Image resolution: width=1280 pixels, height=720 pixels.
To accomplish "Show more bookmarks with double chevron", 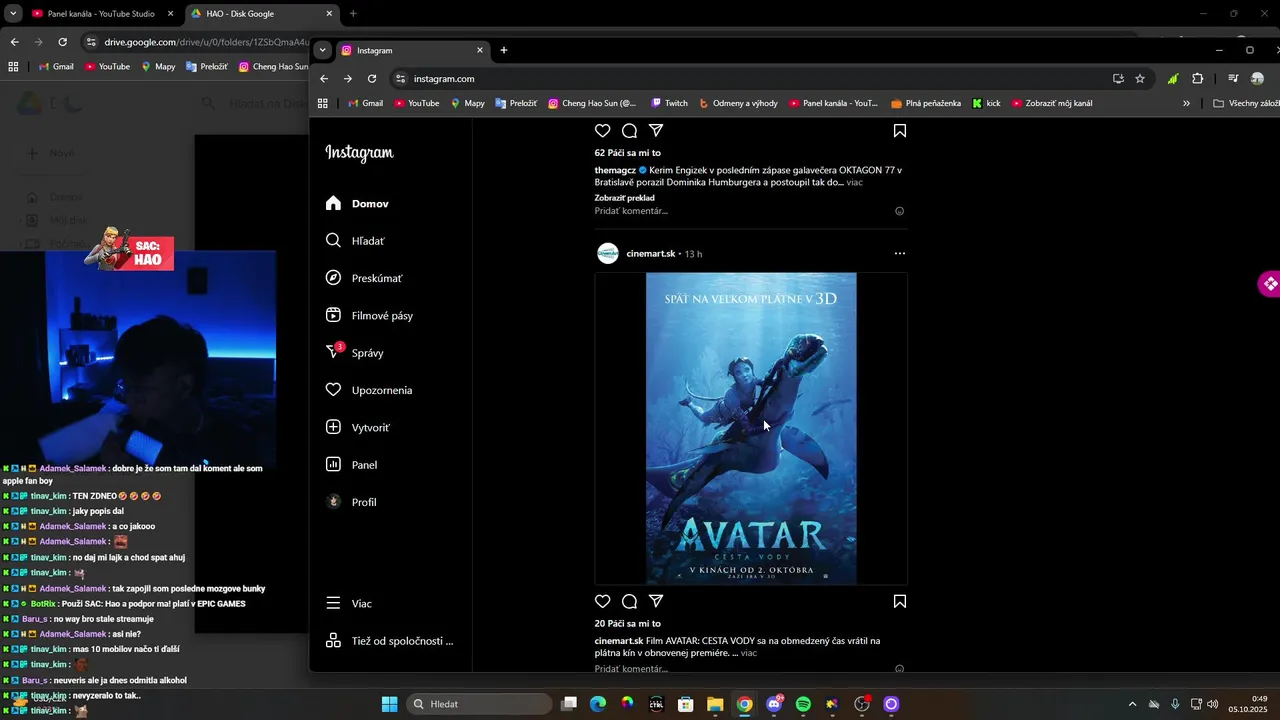I will (1187, 103).
